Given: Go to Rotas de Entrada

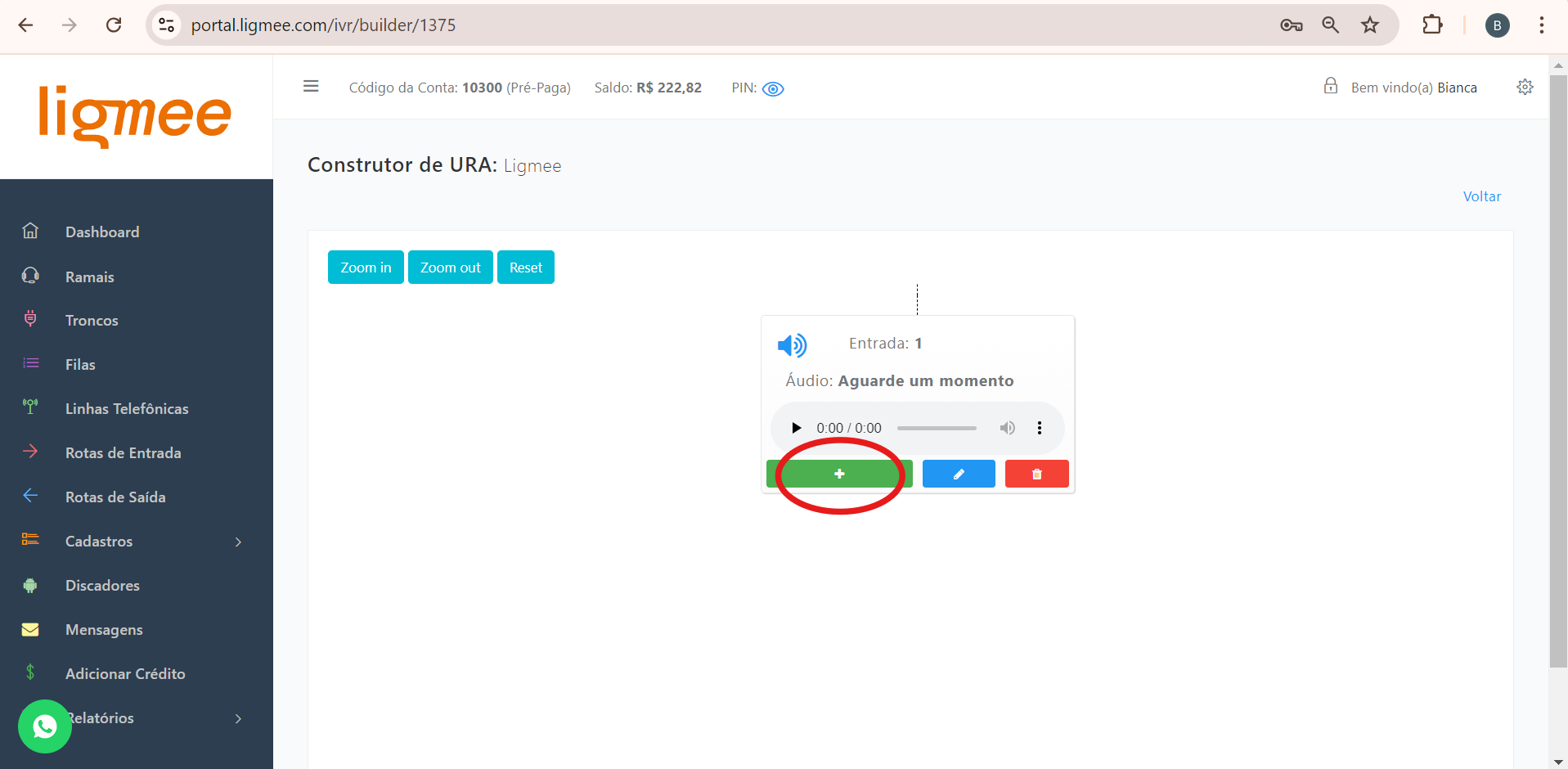Looking at the screenshot, I should (x=123, y=453).
